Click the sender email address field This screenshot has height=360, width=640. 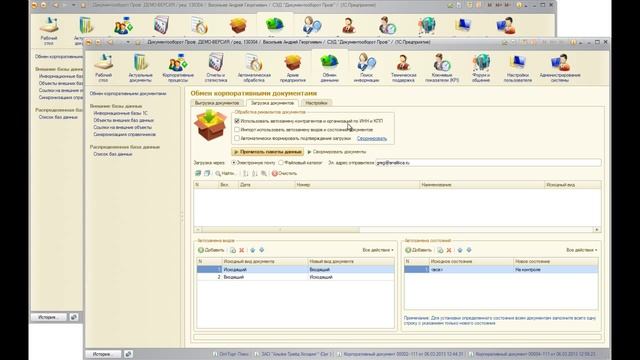[x=488, y=162]
